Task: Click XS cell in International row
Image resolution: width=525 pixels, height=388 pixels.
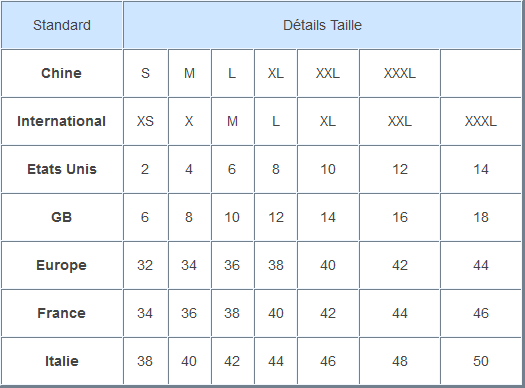Action: (145, 121)
